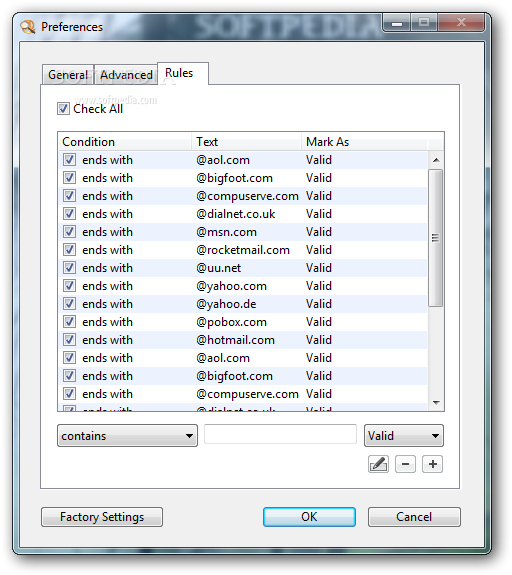Click the rules list scroll up arrow
Viewport: 512px width, 575px height.
(436, 160)
